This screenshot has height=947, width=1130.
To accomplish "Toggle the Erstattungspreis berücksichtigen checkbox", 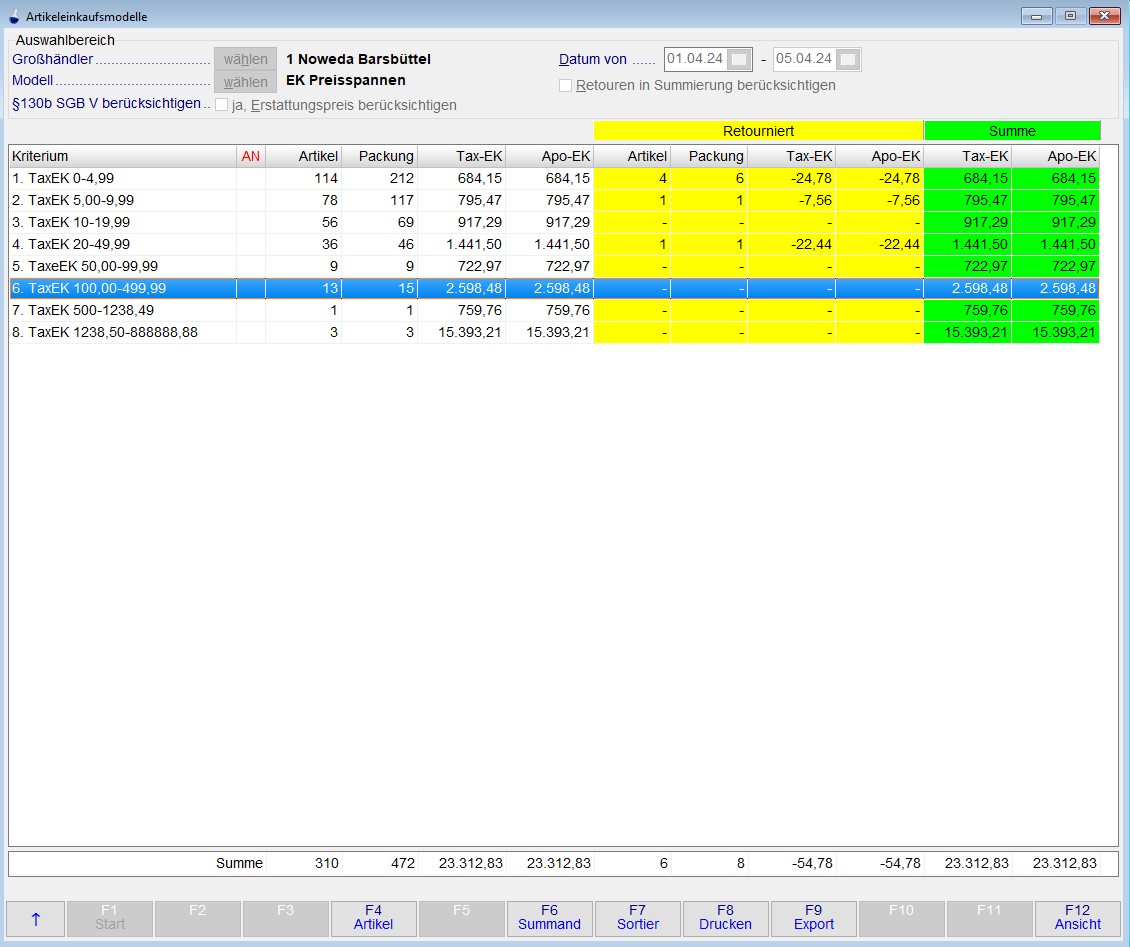I will click(x=222, y=105).
